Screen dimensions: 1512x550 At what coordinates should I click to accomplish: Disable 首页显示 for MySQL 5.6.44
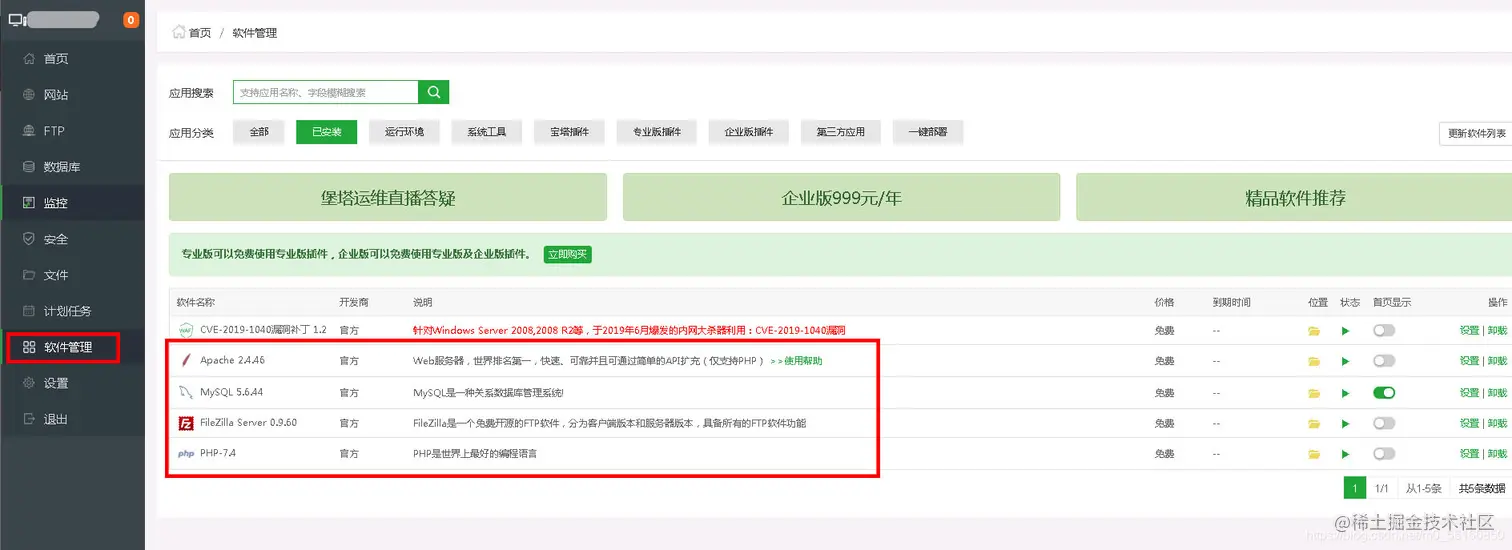[x=1384, y=392]
